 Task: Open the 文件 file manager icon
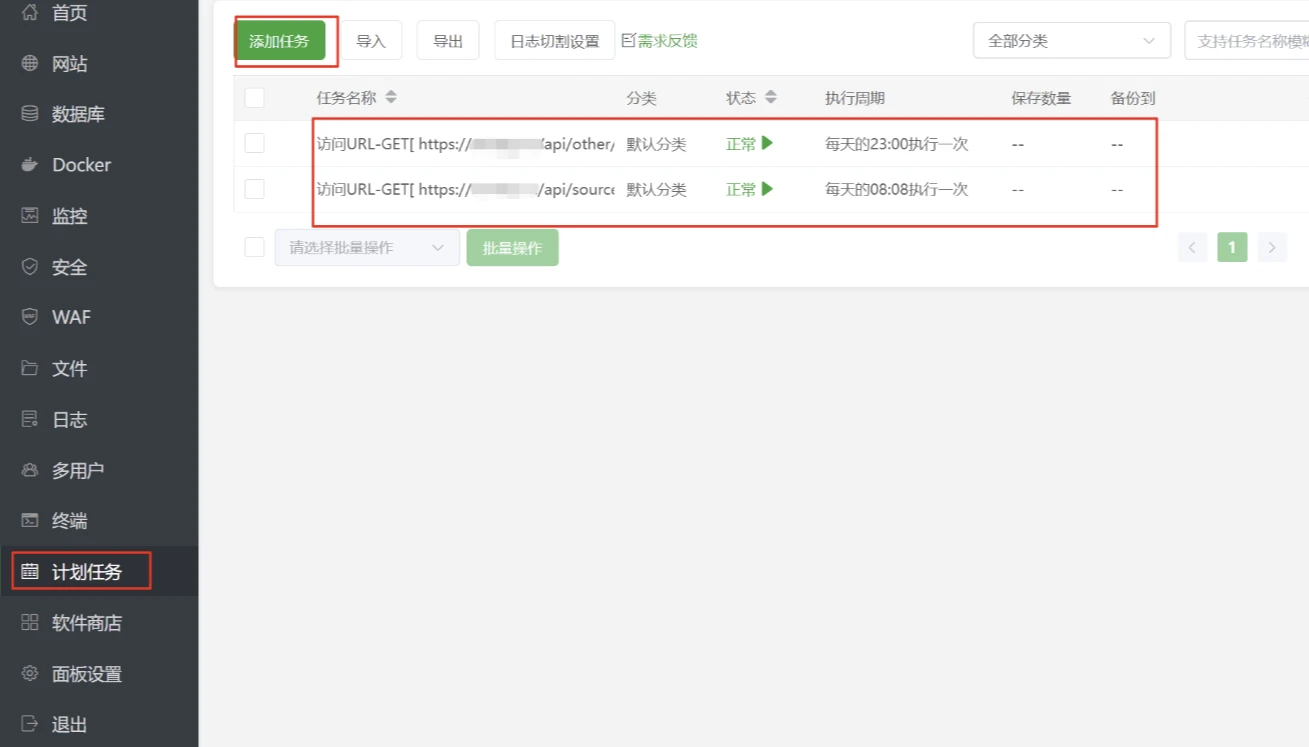66,368
